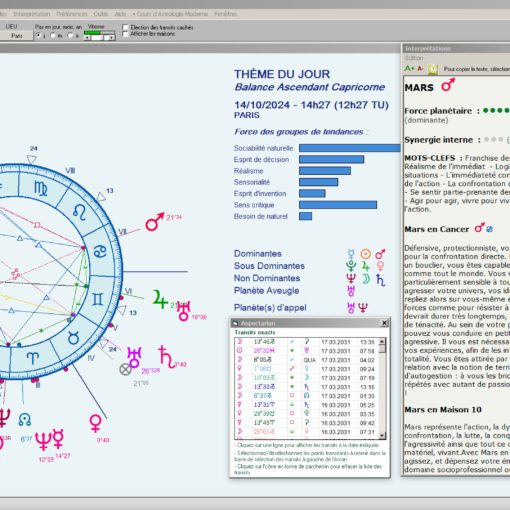Close the Aspectarian window
510x510 pixels.
click(384, 323)
